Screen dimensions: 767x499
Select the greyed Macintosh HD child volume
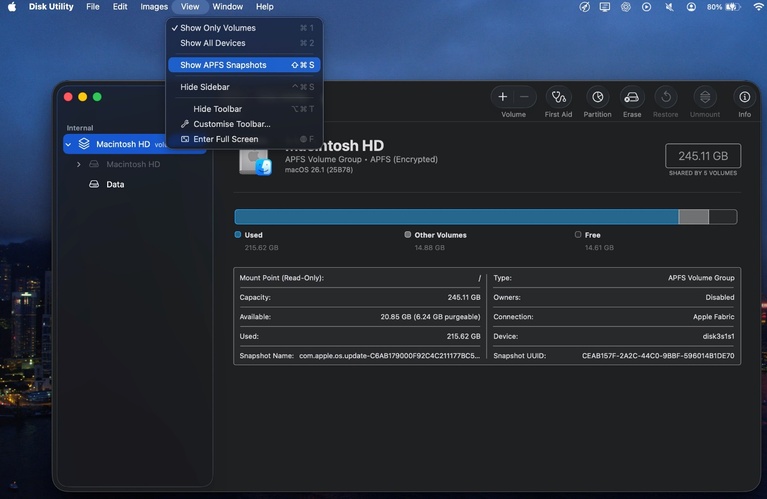click(135, 164)
